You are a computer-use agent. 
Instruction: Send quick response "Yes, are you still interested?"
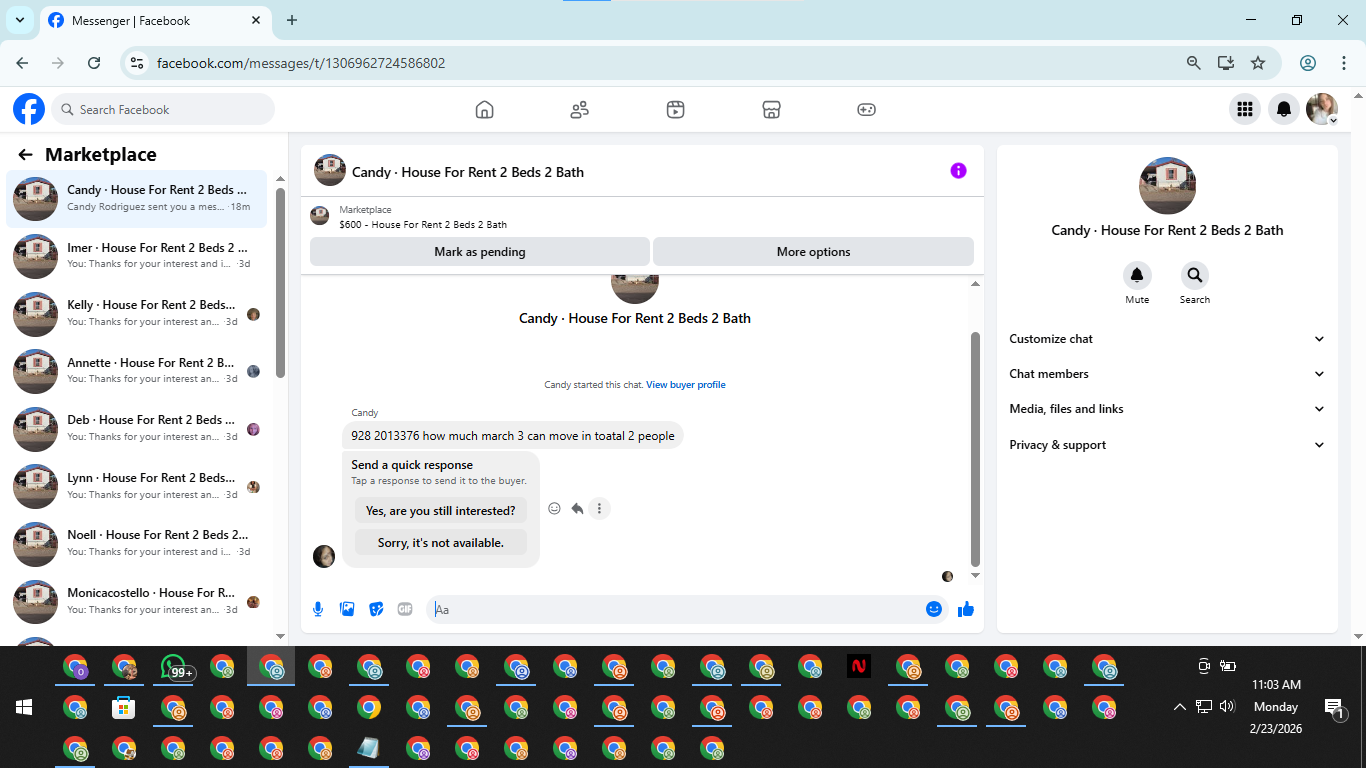tap(441, 510)
